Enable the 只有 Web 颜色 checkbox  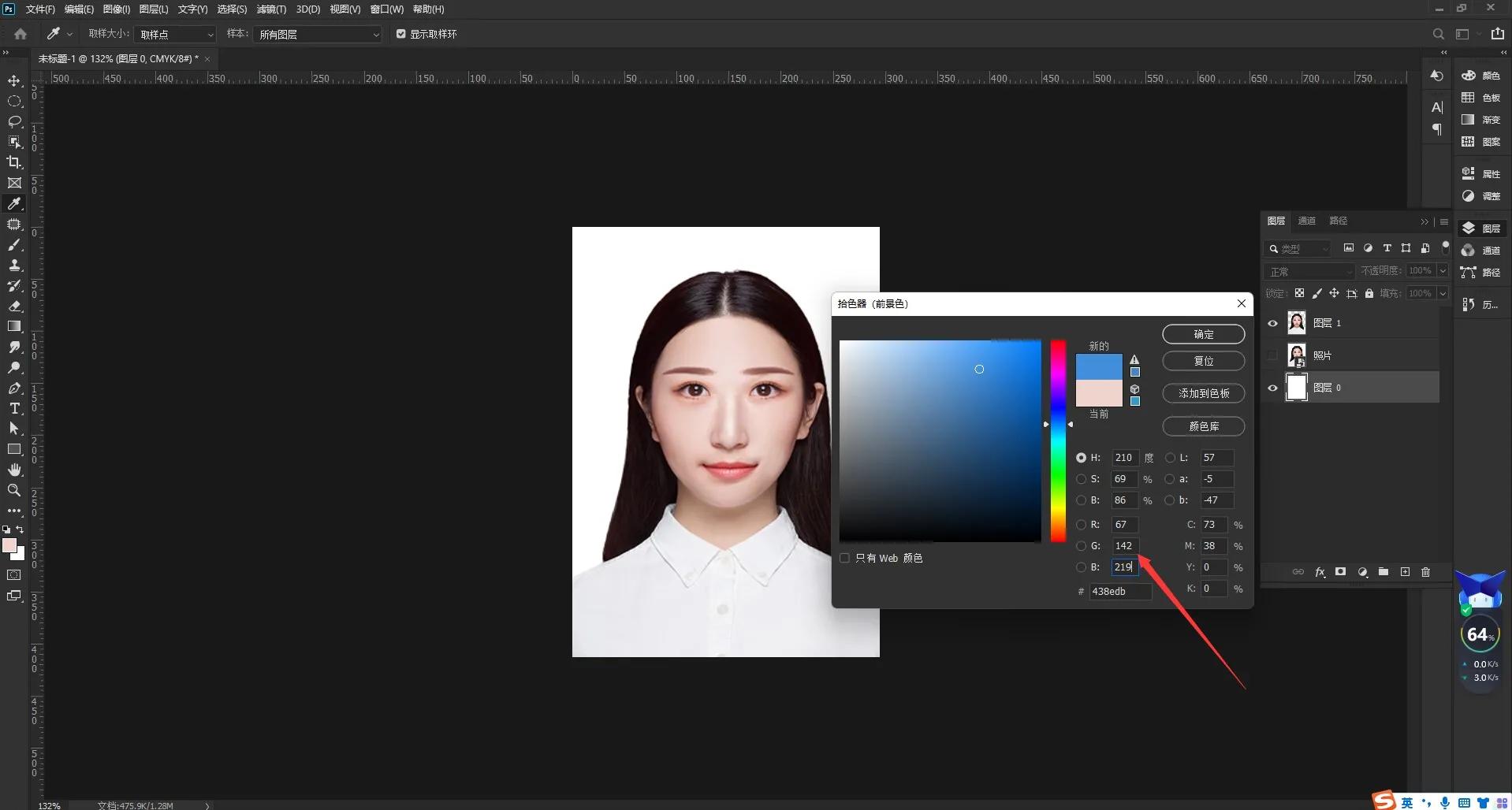point(846,557)
